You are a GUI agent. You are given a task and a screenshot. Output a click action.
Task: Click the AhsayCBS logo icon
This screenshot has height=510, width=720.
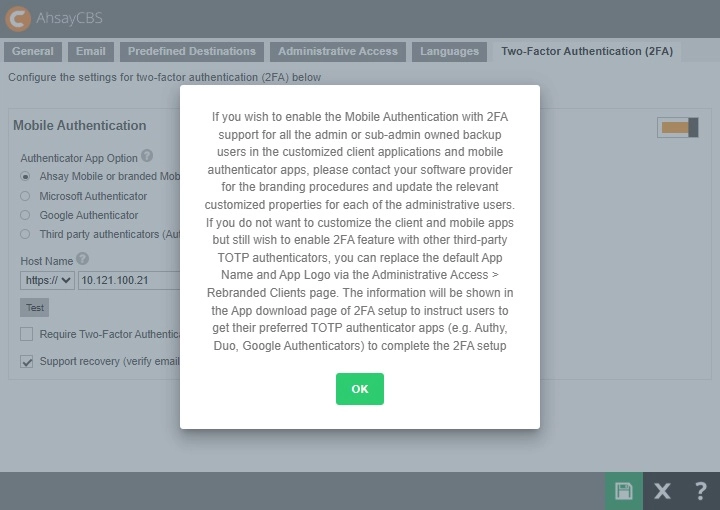pyautogui.click(x=18, y=18)
